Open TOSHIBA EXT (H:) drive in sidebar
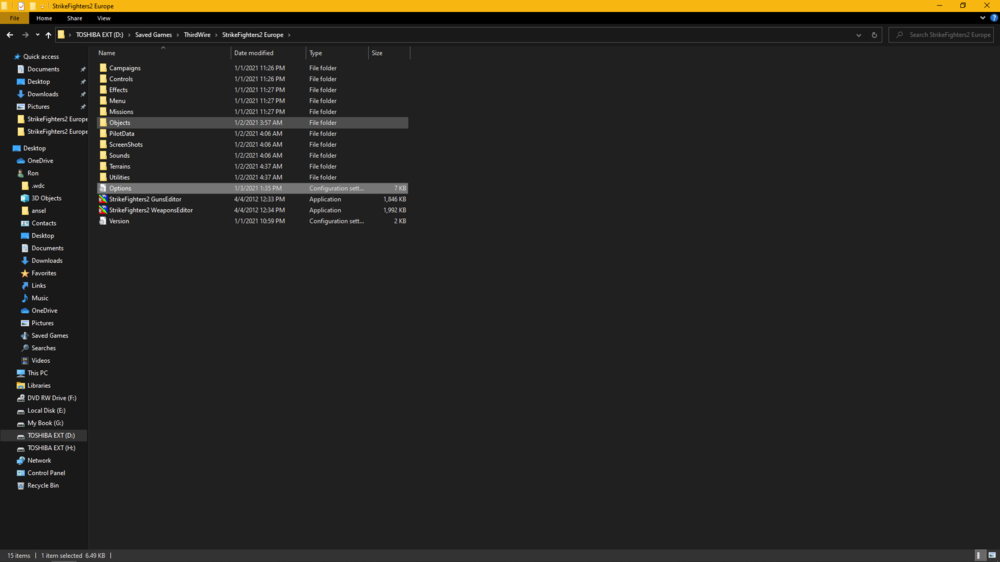The image size is (1000, 562). pos(51,448)
